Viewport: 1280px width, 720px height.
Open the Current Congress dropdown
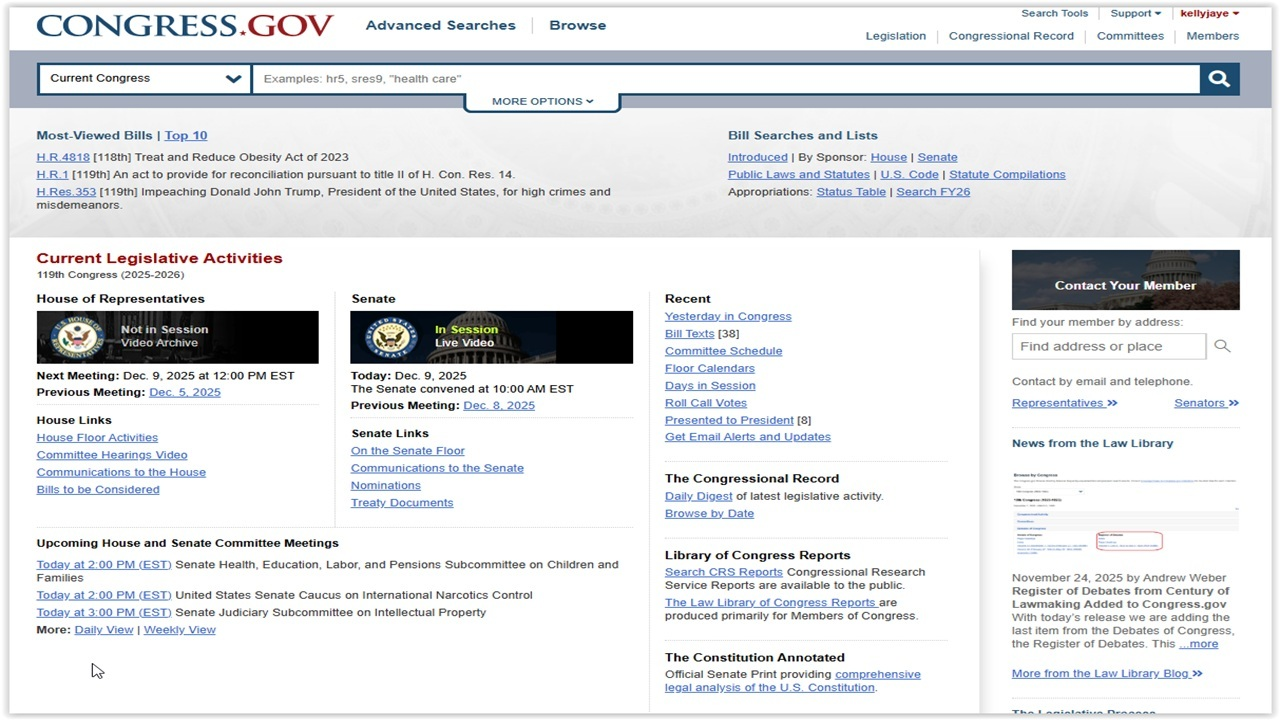coord(143,78)
